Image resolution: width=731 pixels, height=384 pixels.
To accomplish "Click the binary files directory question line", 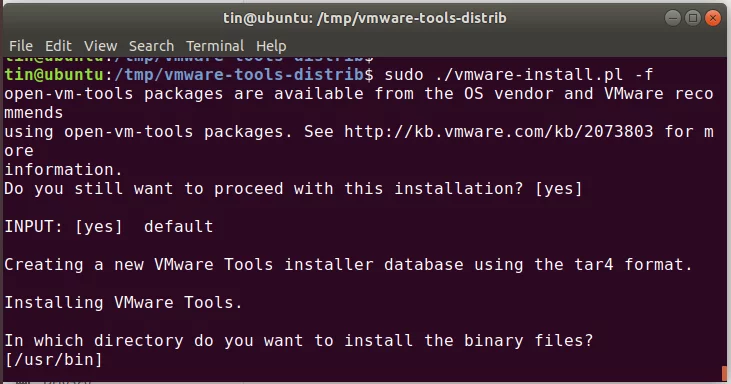I will click(298, 340).
